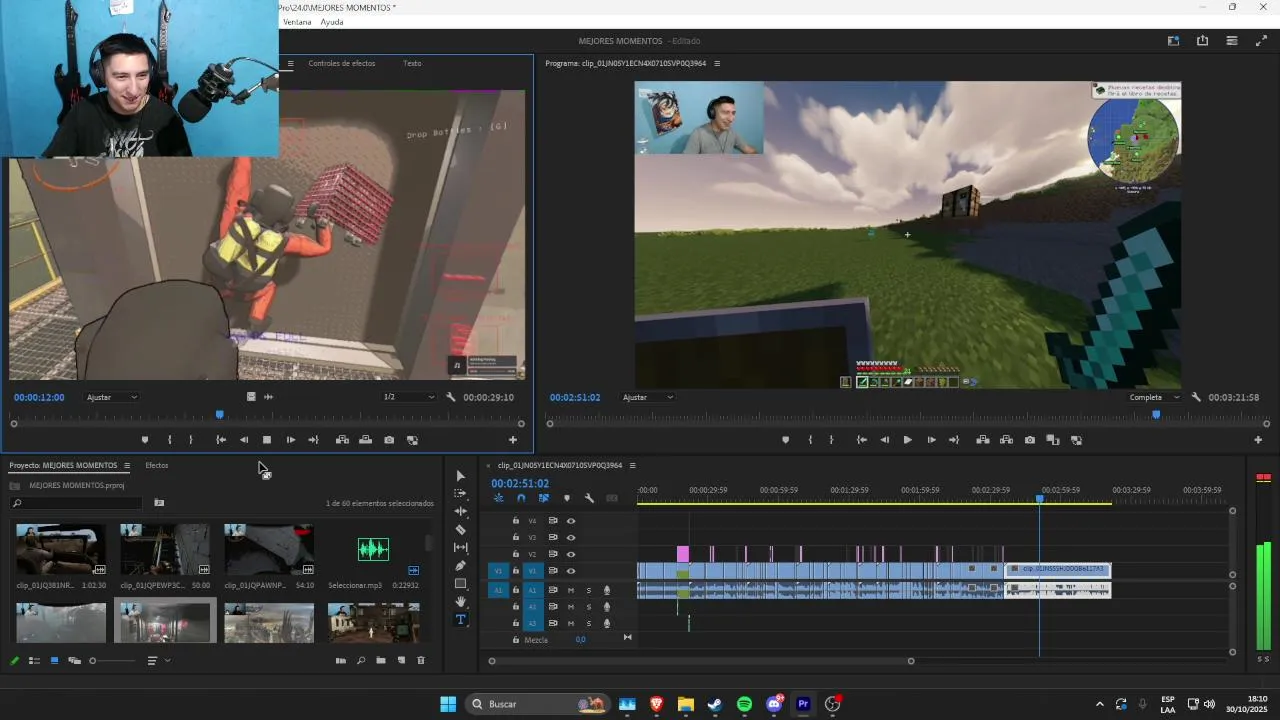Select Proyecto: MEJORES MOMENTOS tab

tap(63, 465)
